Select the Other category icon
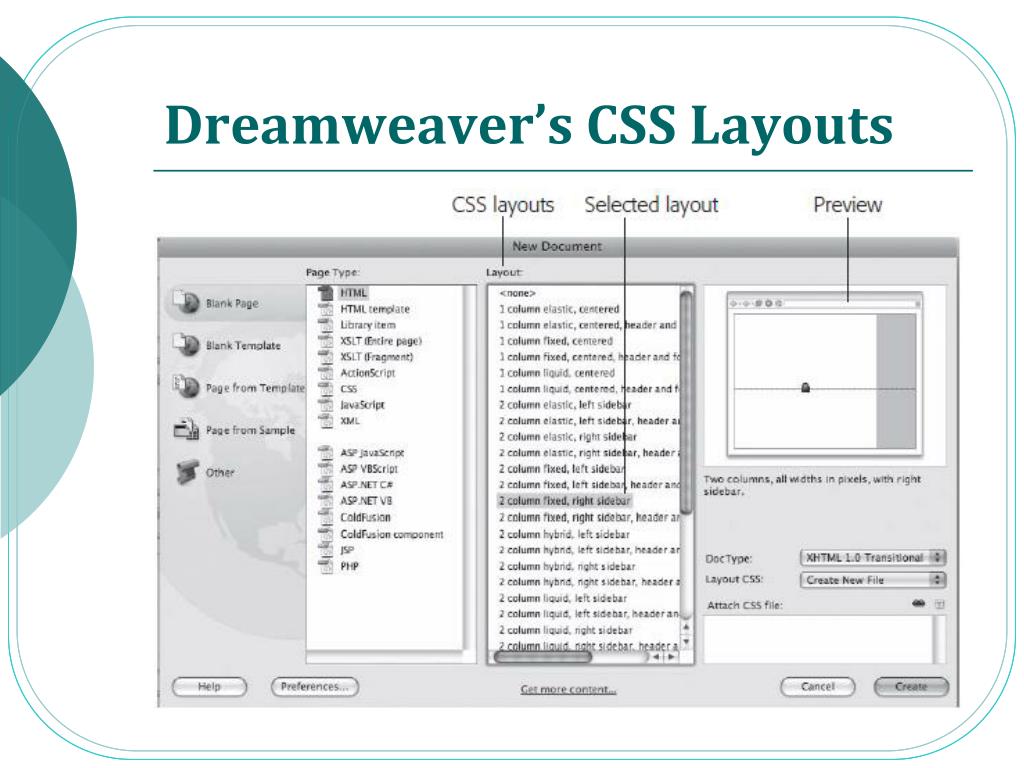This screenshot has width=1024, height=768. (187, 472)
